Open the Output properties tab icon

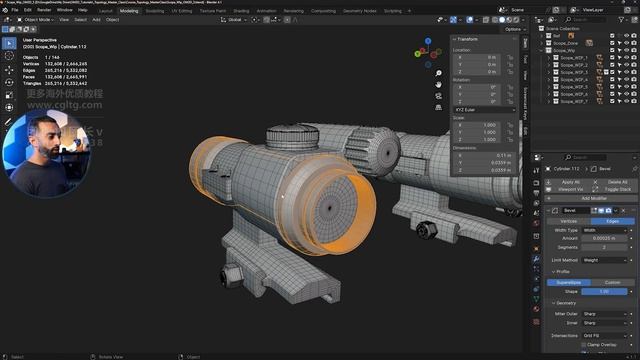pyautogui.click(x=536, y=193)
